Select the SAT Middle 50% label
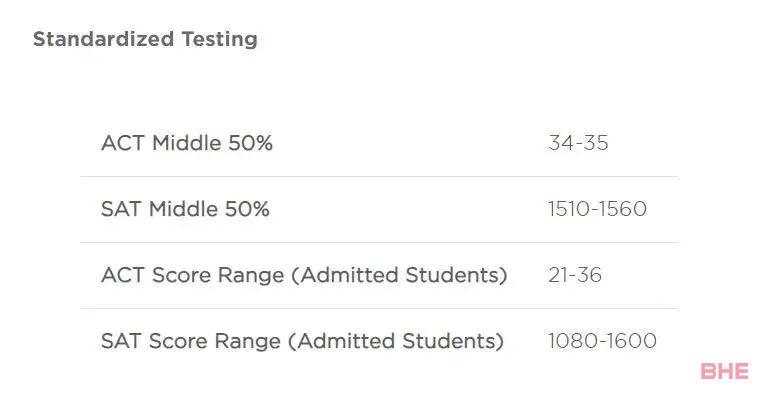 [185, 209]
